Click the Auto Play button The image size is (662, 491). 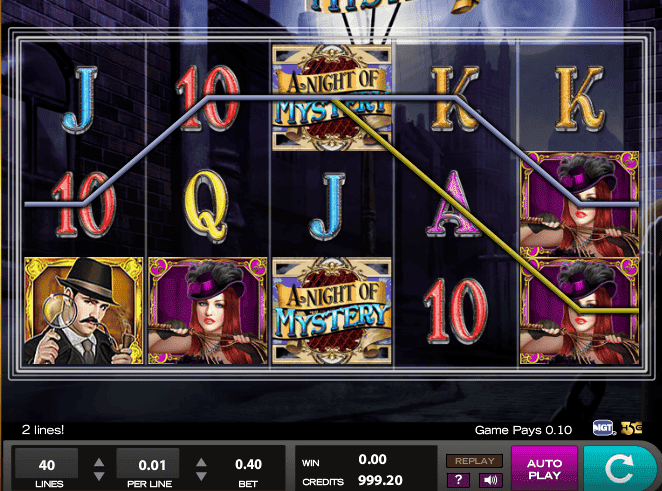544,469
